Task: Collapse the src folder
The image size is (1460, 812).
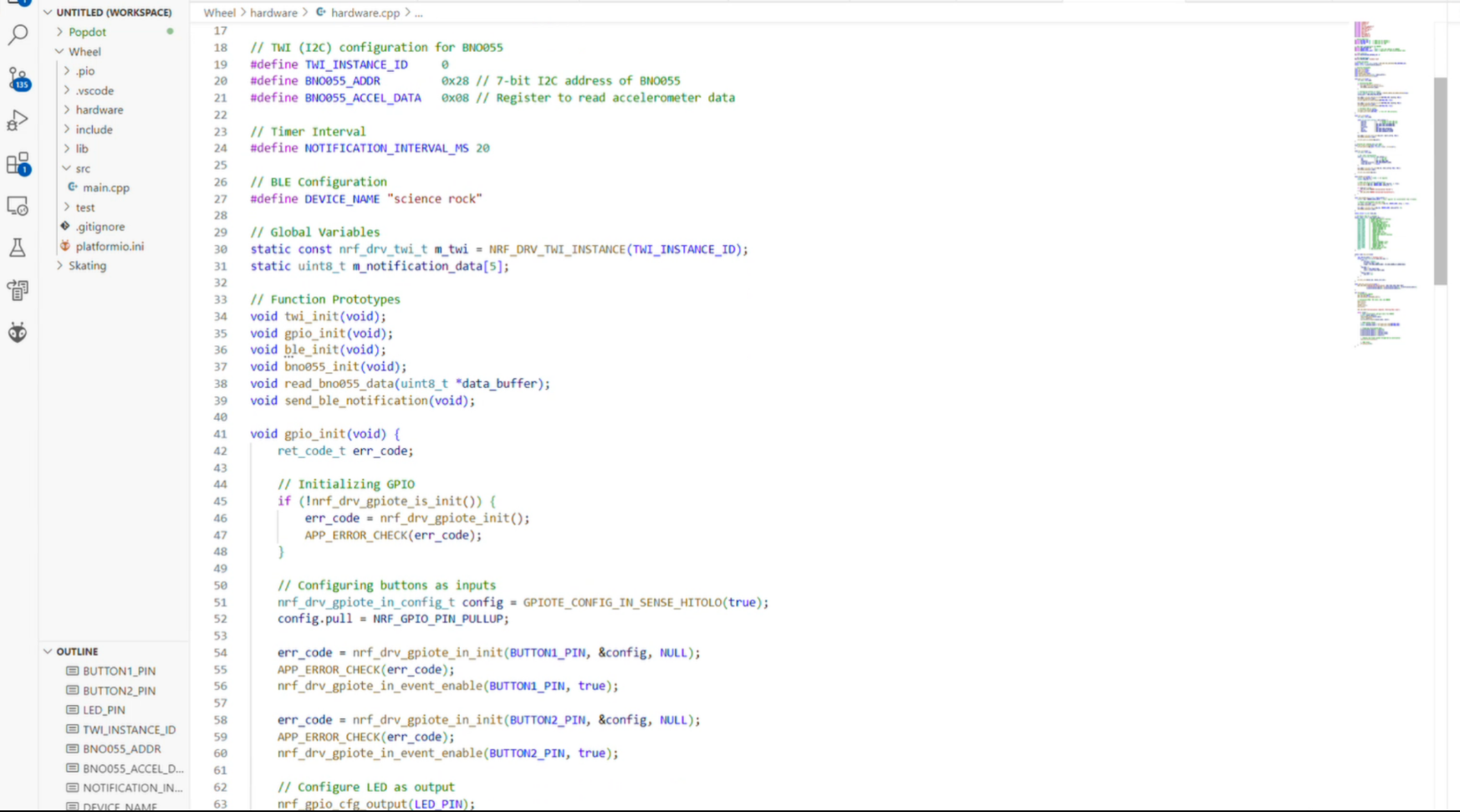Action: pos(67,168)
